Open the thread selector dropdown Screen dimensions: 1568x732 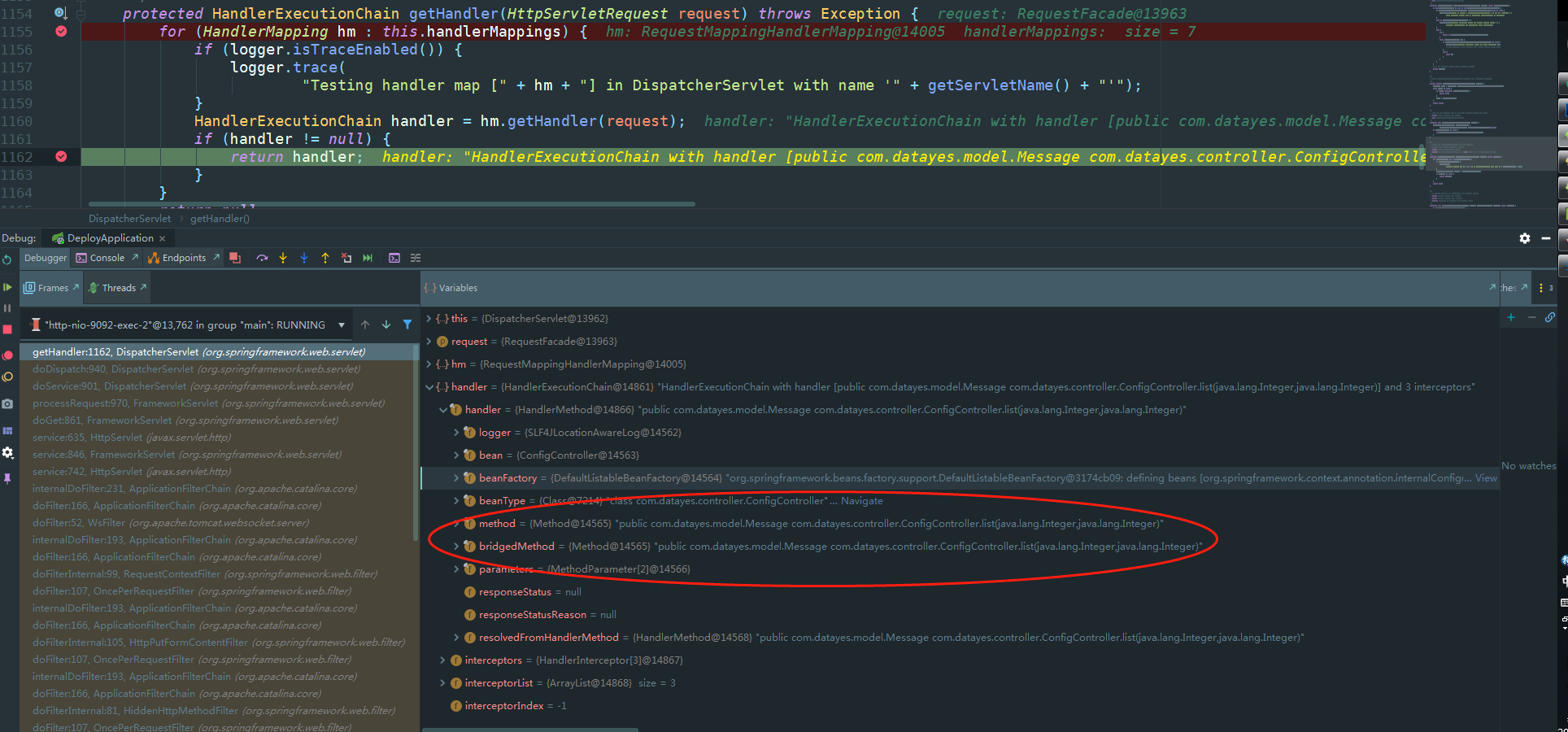coord(342,325)
